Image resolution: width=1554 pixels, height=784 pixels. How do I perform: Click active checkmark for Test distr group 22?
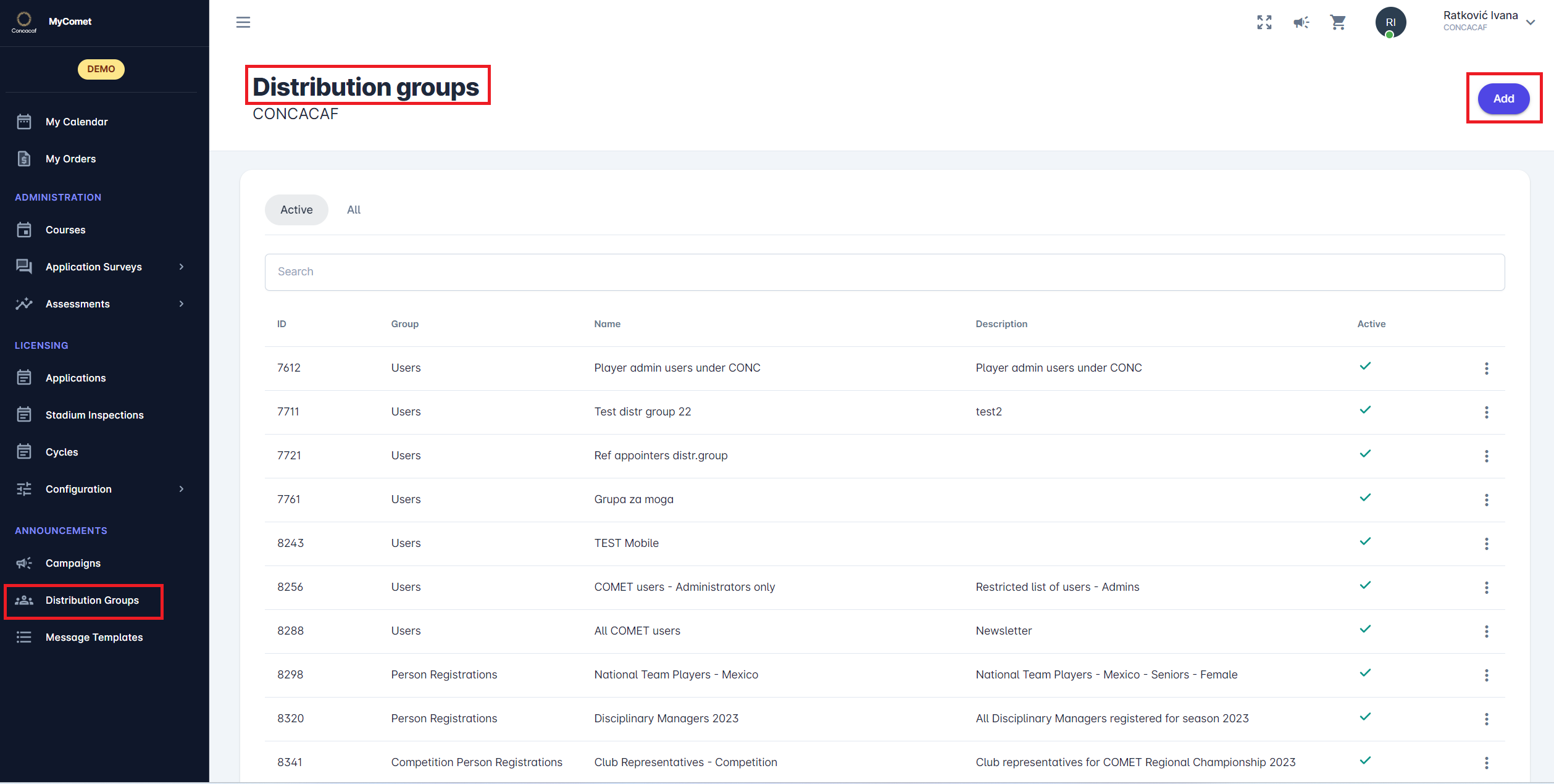click(x=1365, y=410)
